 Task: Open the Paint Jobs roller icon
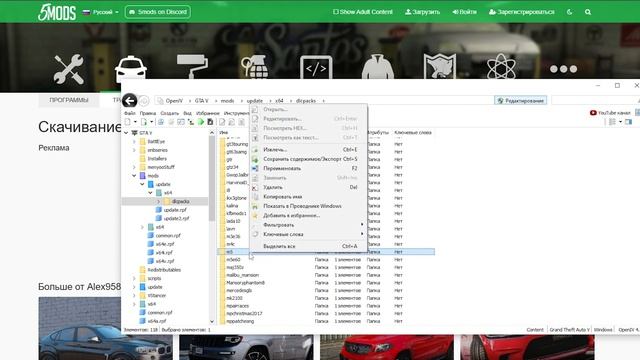point(192,66)
